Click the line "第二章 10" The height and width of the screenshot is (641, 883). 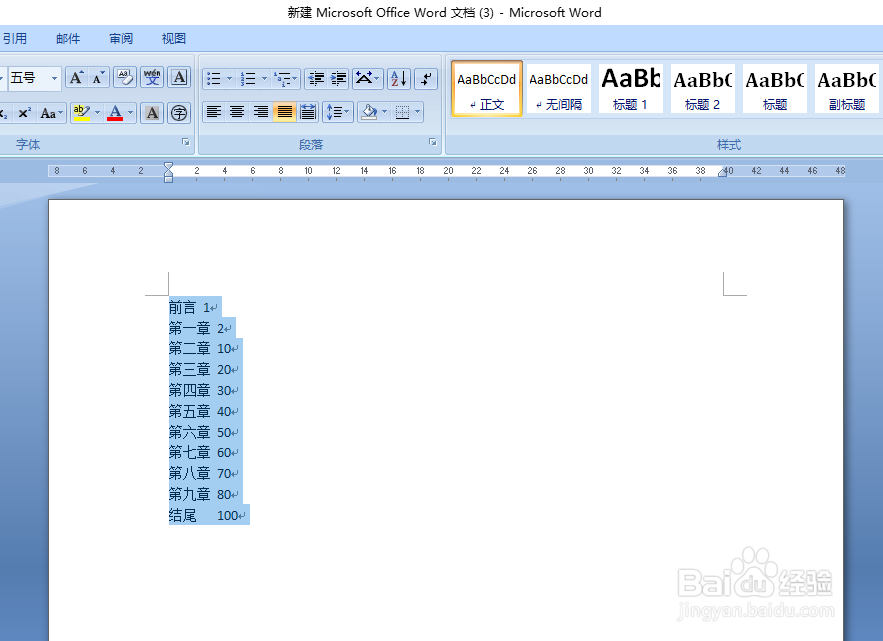203,349
